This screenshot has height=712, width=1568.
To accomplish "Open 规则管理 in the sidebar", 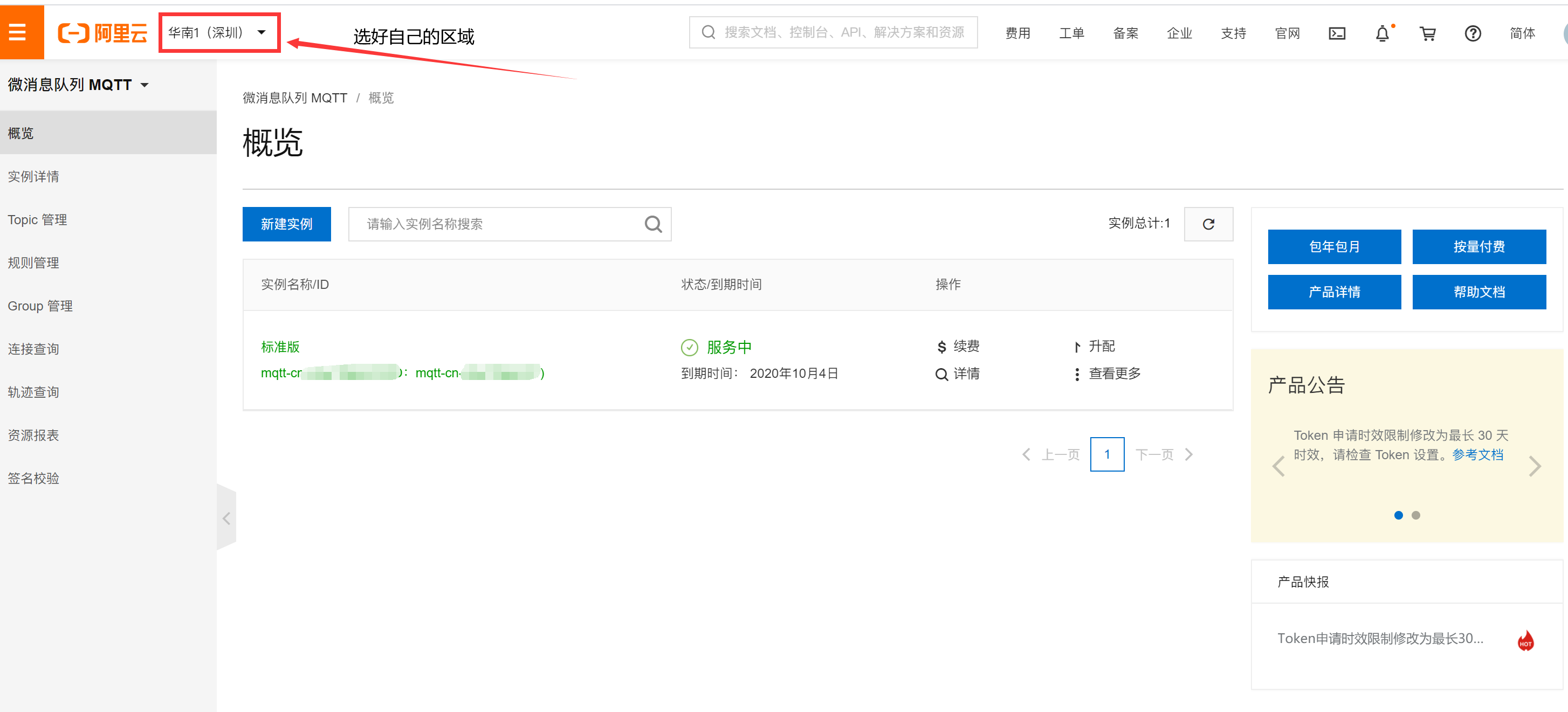I will tap(108, 262).
